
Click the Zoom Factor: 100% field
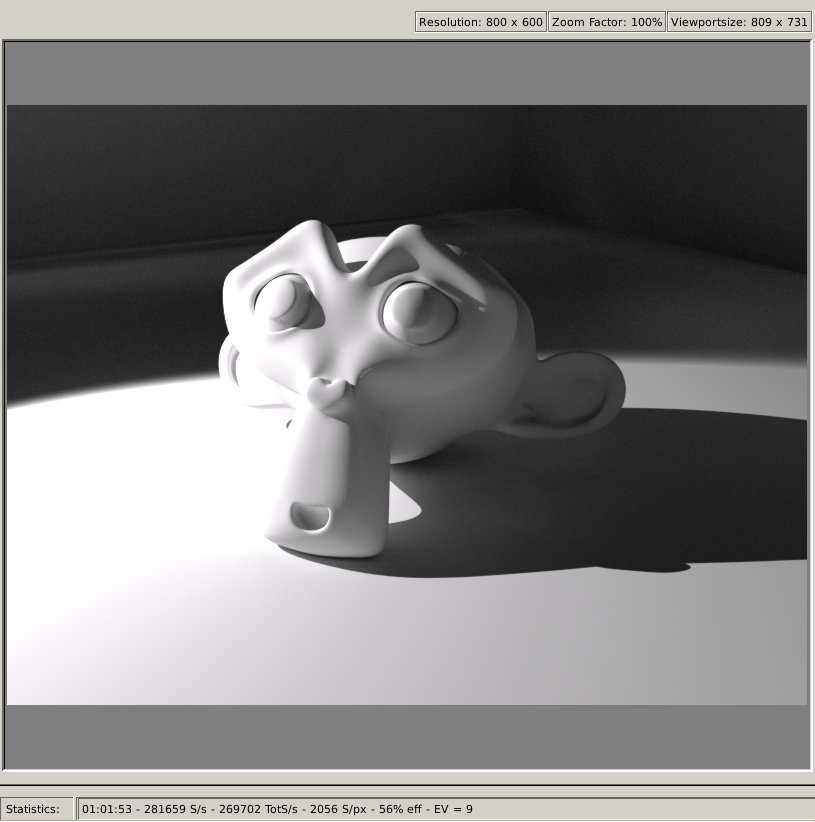pyautogui.click(x=607, y=22)
